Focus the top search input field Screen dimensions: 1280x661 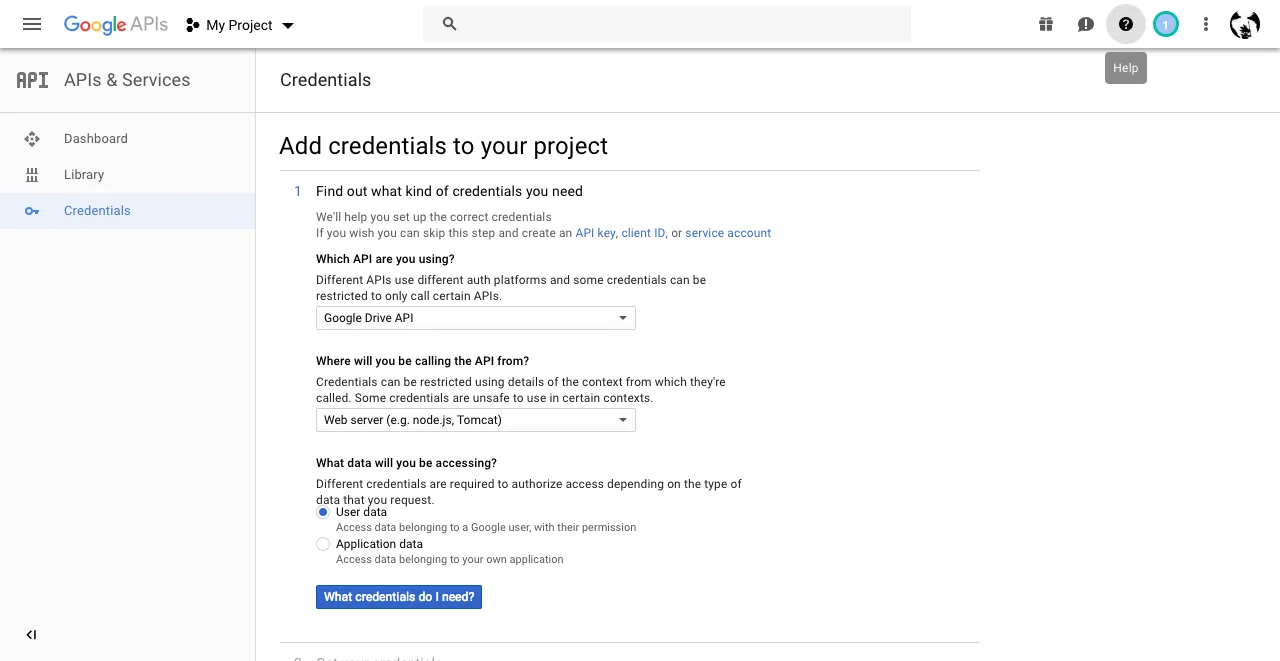click(x=667, y=24)
